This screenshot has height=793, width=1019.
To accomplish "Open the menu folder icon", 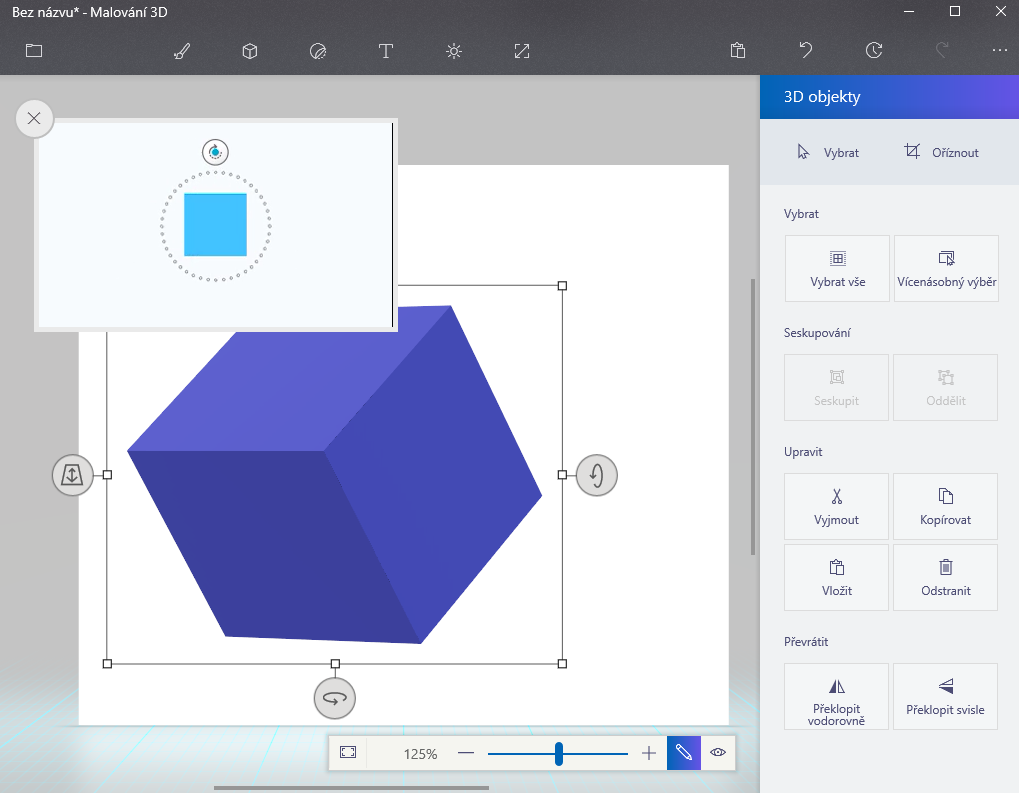I will coord(34,51).
